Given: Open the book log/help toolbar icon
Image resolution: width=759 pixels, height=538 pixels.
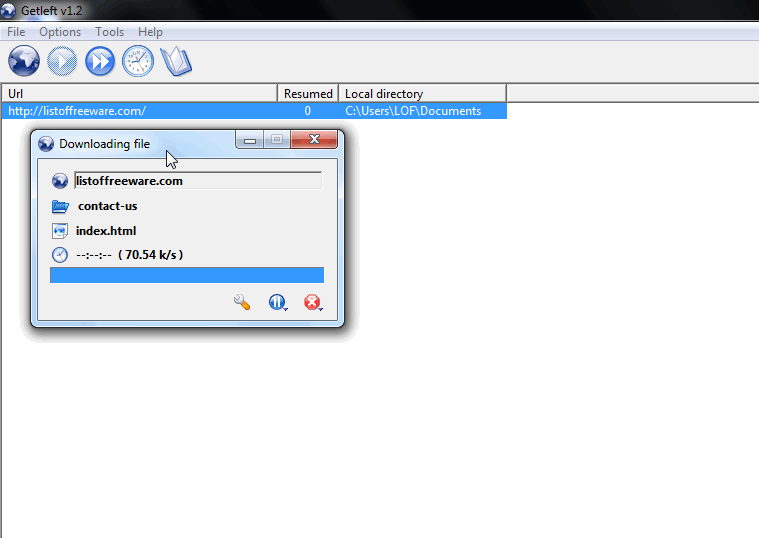Looking at the screenshot, I should click(176, 61).
